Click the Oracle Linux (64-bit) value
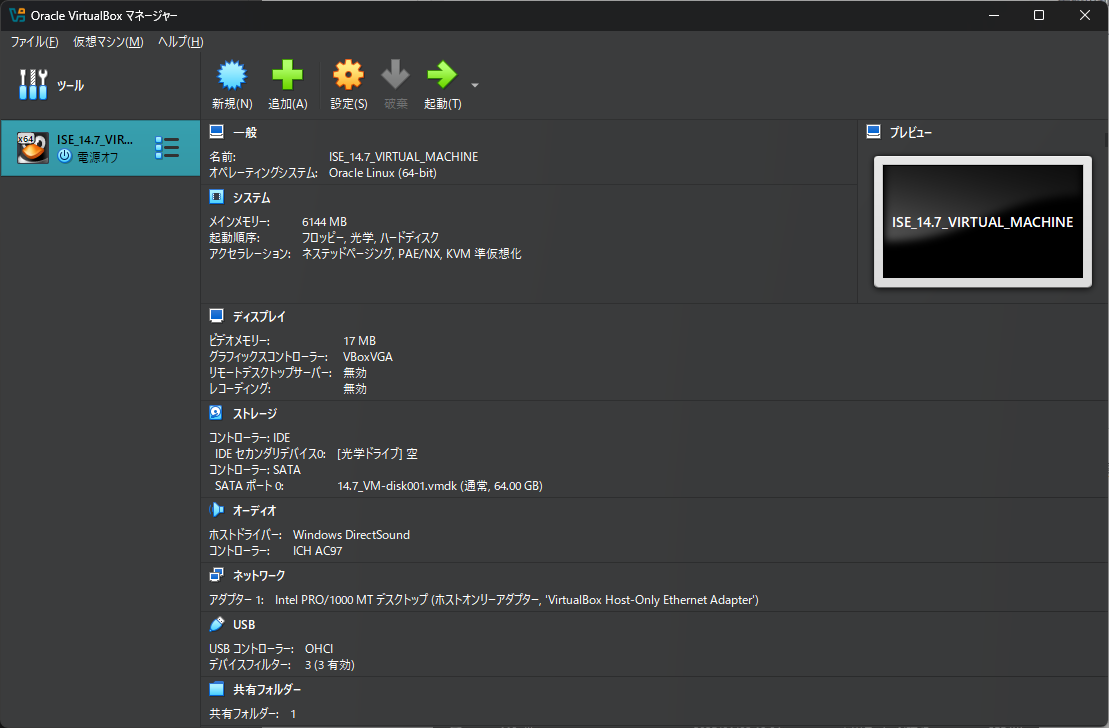Viewport: 1109px width, 728px height. [x=383, y=173]
